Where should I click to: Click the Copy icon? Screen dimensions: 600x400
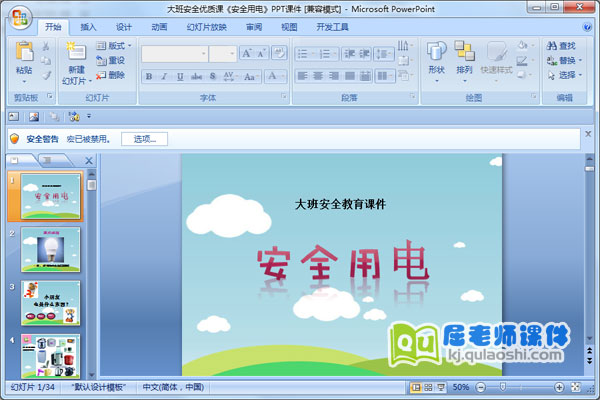pos(46,61)
